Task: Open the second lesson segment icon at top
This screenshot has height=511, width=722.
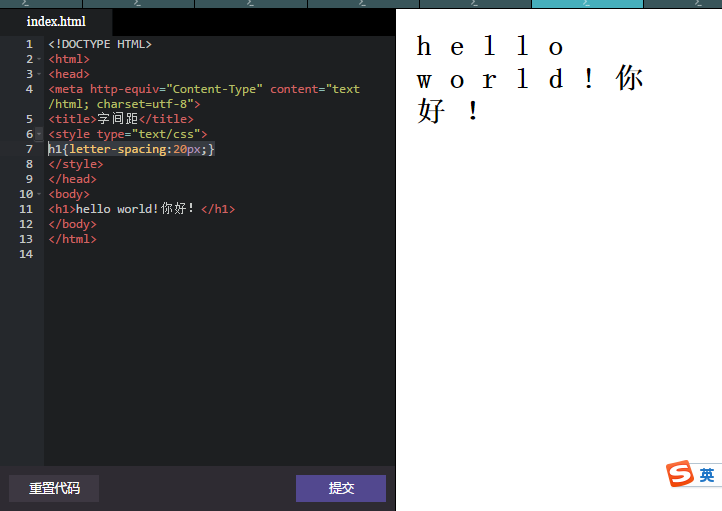Action: (x=137, y=4)
